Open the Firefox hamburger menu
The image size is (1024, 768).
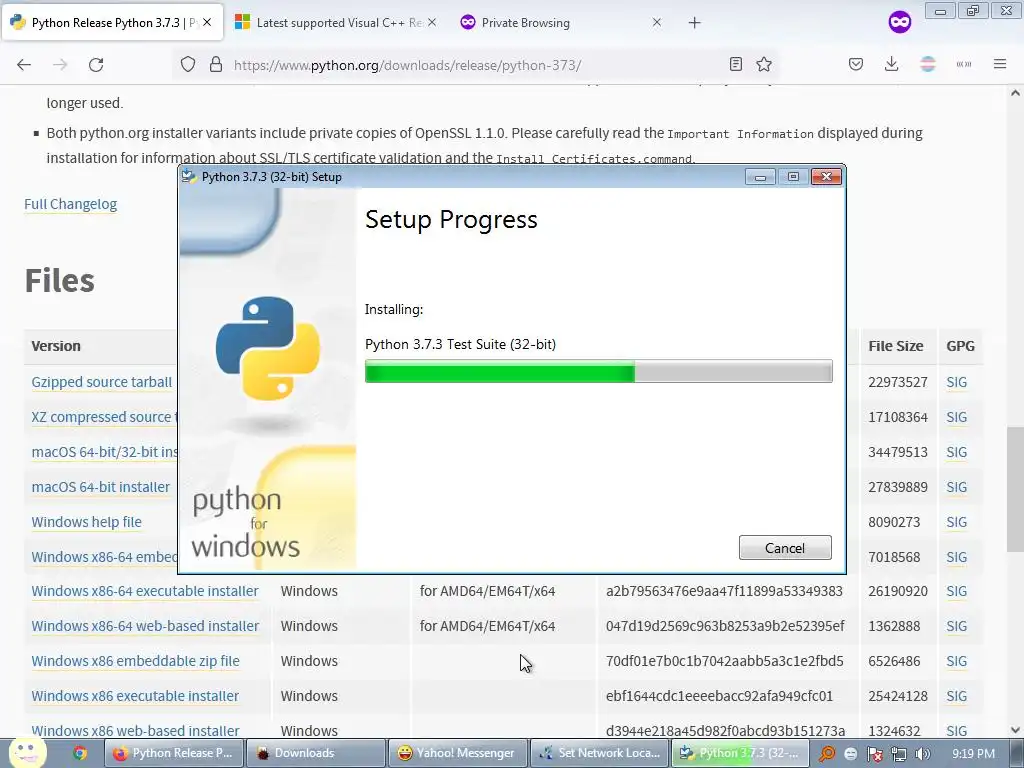(1000, 64)
